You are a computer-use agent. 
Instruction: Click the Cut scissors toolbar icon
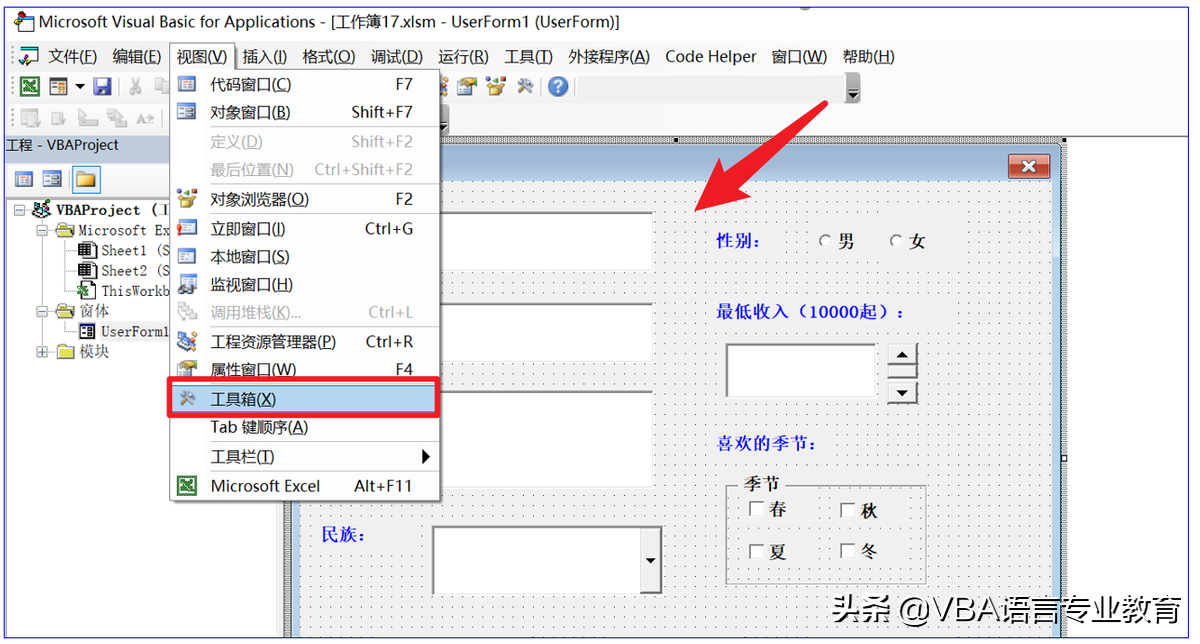click(134, 87)
